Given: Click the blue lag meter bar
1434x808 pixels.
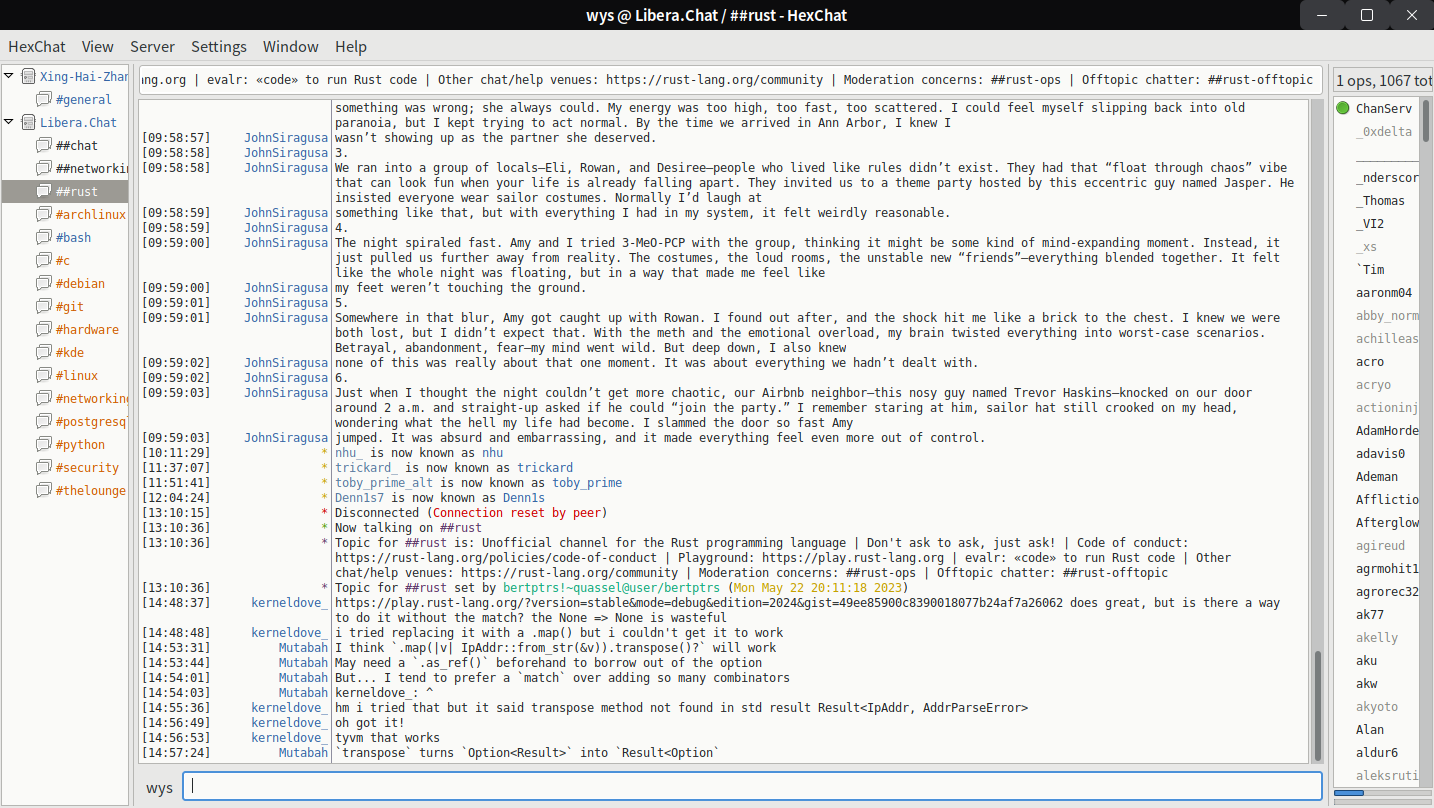Looking at the screenshot, I should point(1349,793).
